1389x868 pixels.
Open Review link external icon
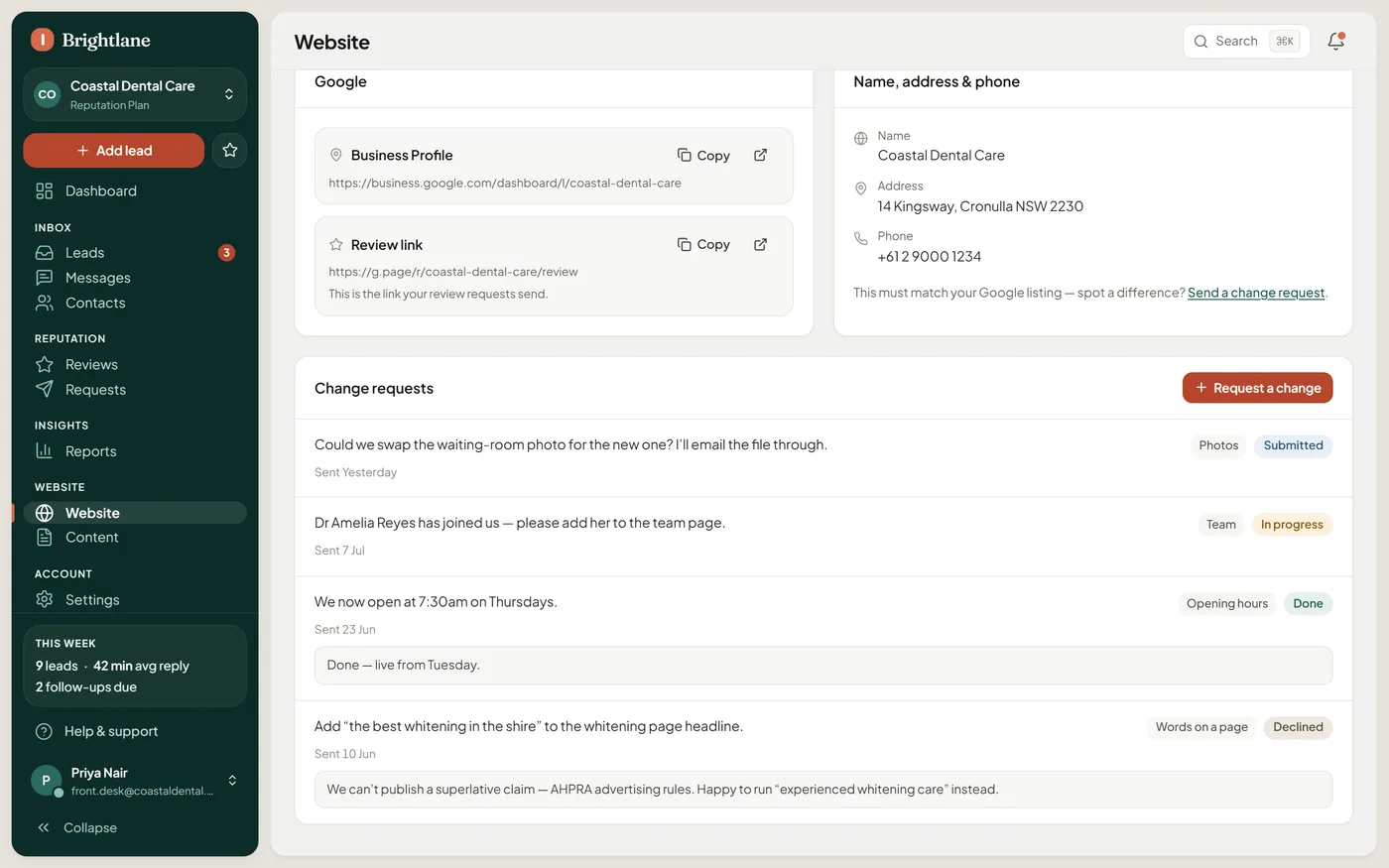point(760,244)
